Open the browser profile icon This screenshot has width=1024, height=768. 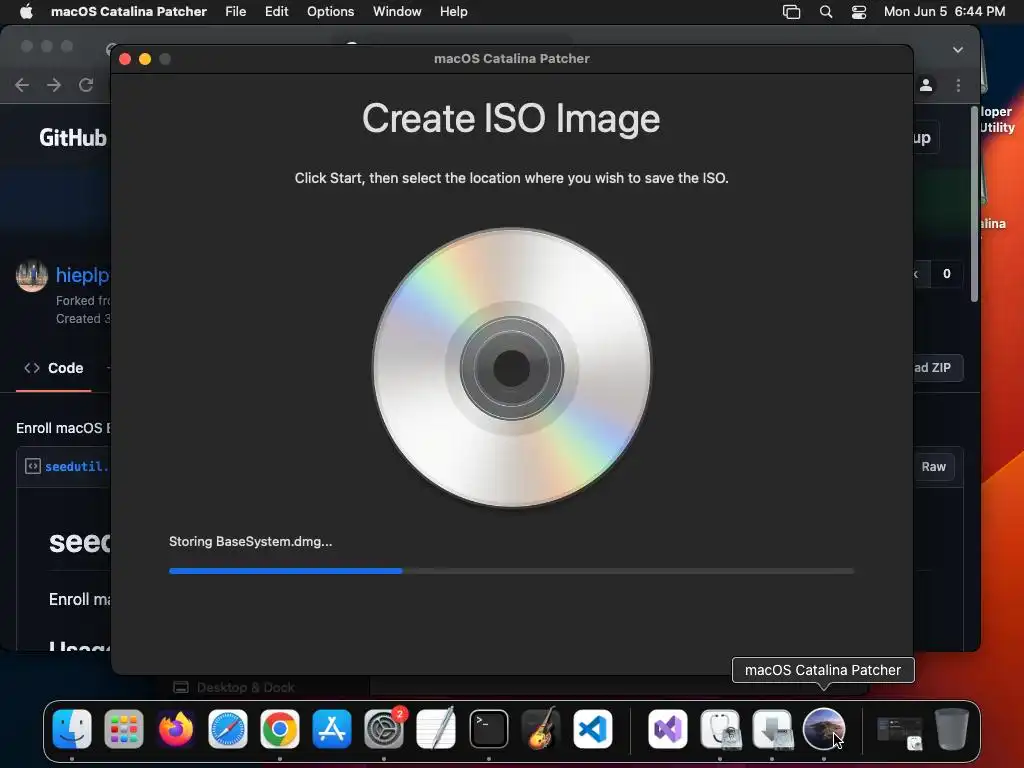point(926,85)
